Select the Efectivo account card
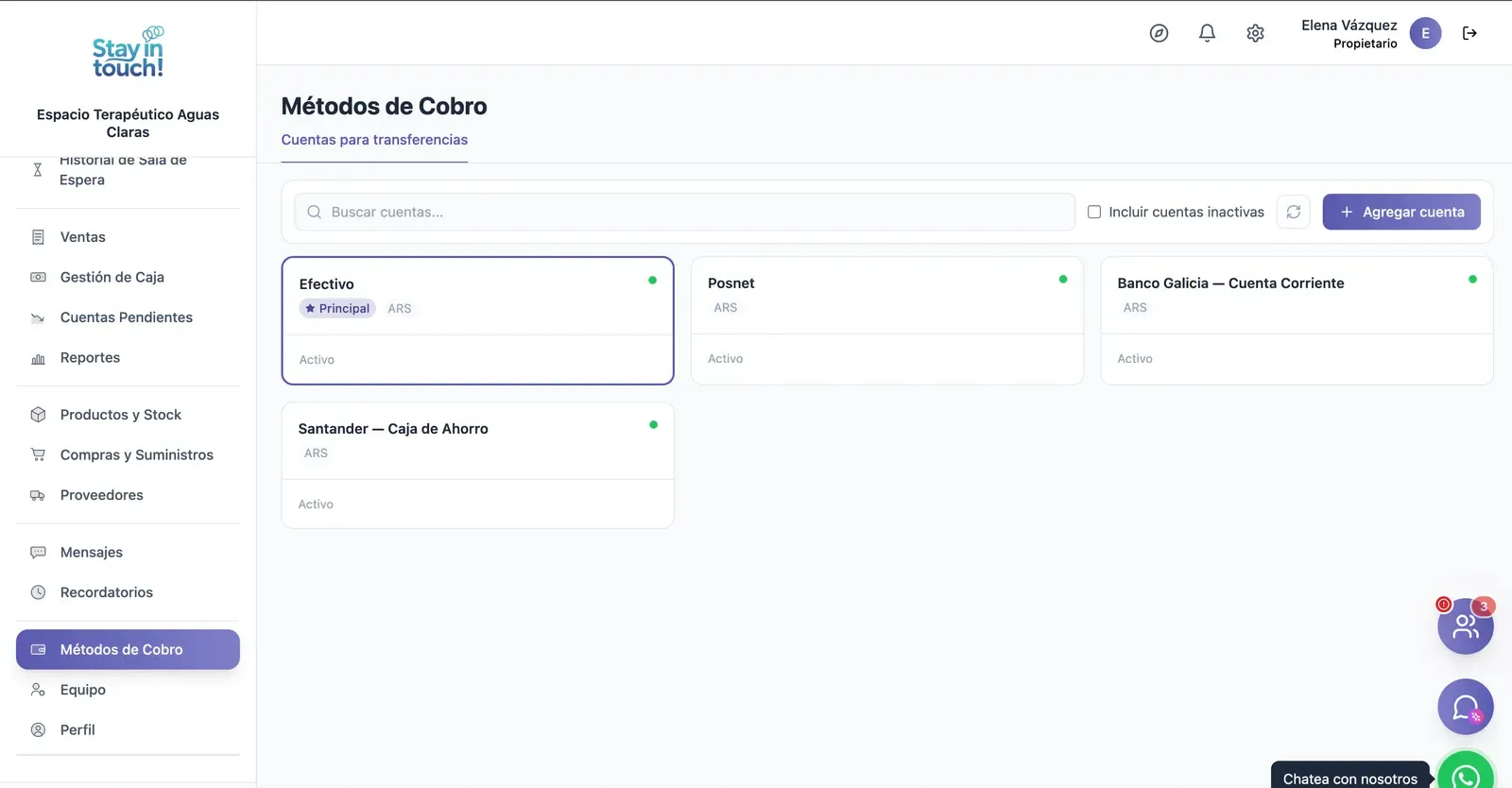This screenshot has height=788, width=1512. 477,320
